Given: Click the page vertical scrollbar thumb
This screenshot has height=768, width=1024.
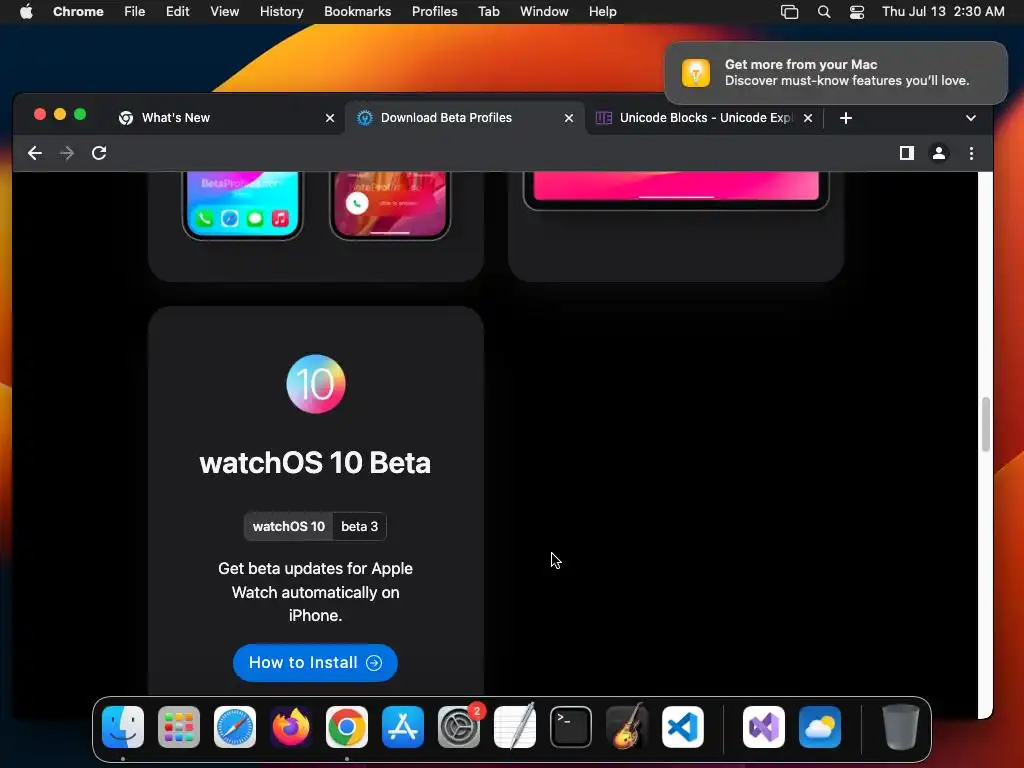Looking at the screenshot, I should point(985,424).
